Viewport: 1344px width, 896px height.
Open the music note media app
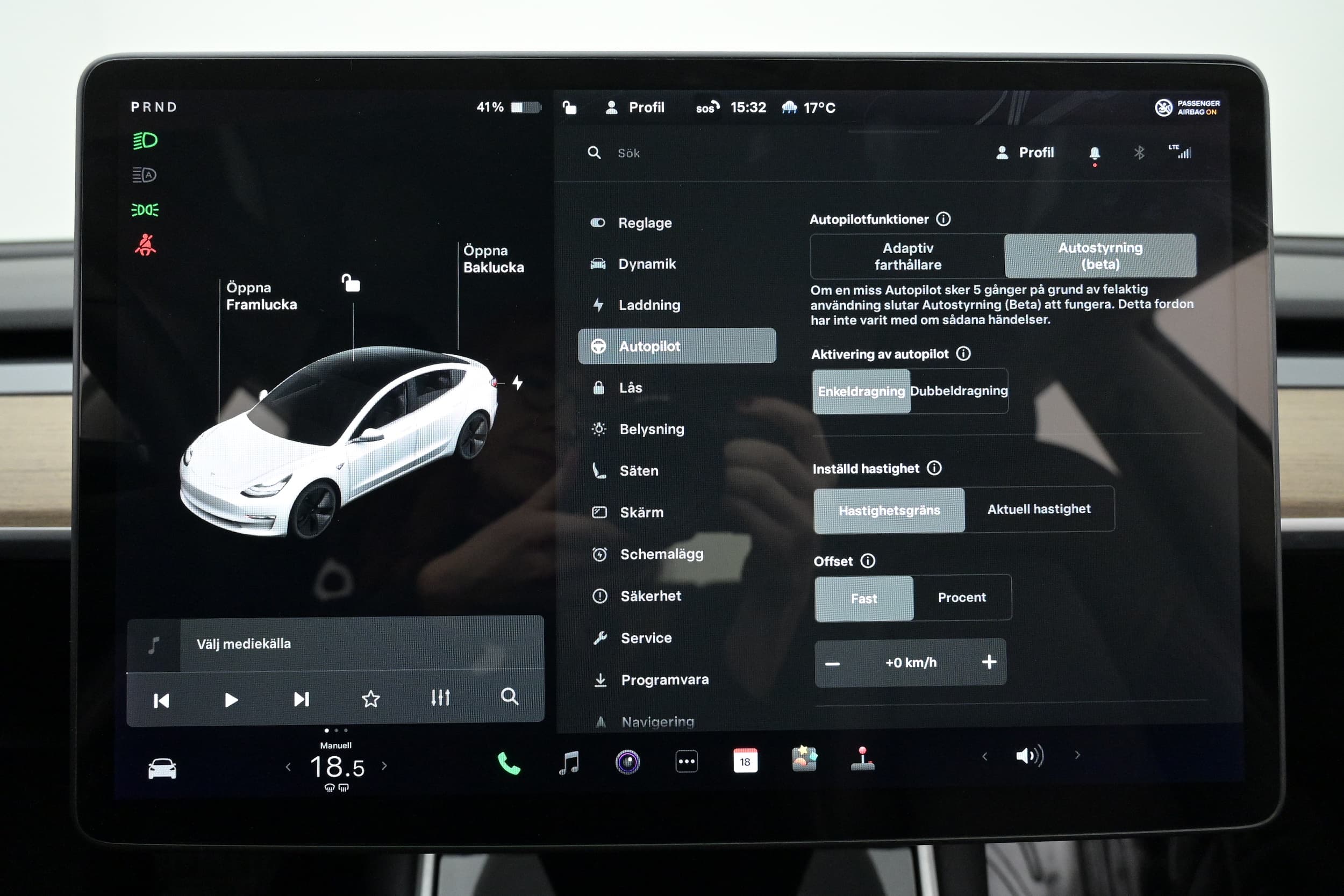click(569, 763)
